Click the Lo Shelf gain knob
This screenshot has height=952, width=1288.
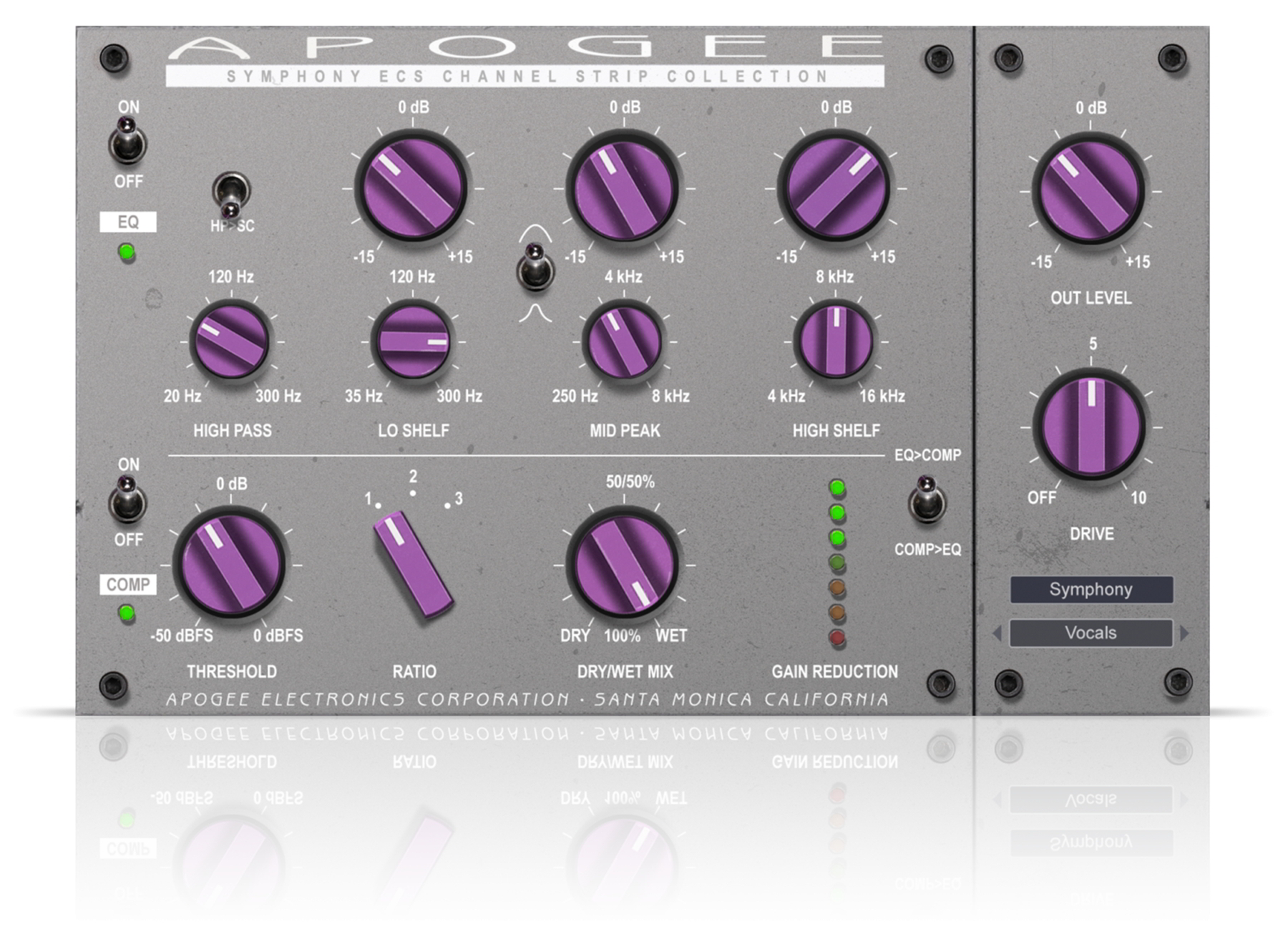pos(411,188)
